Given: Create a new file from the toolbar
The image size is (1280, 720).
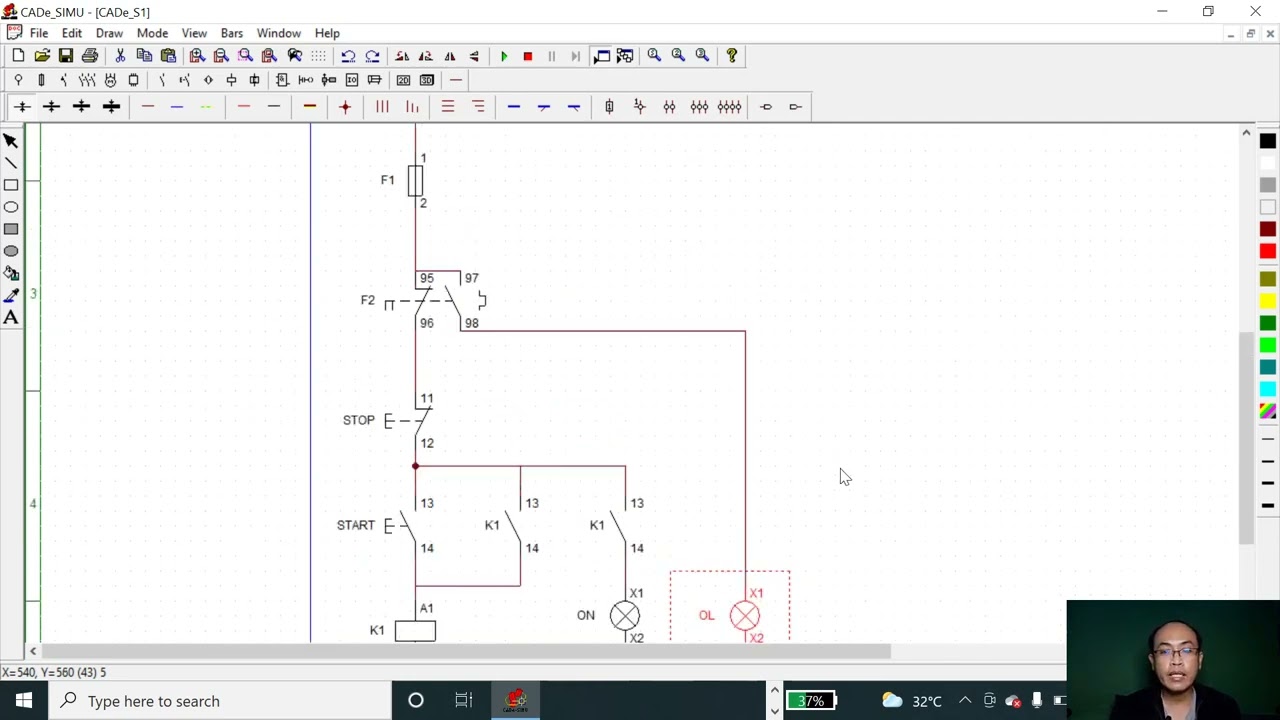Looking at the screenshot, I should (x=18, y=56).
